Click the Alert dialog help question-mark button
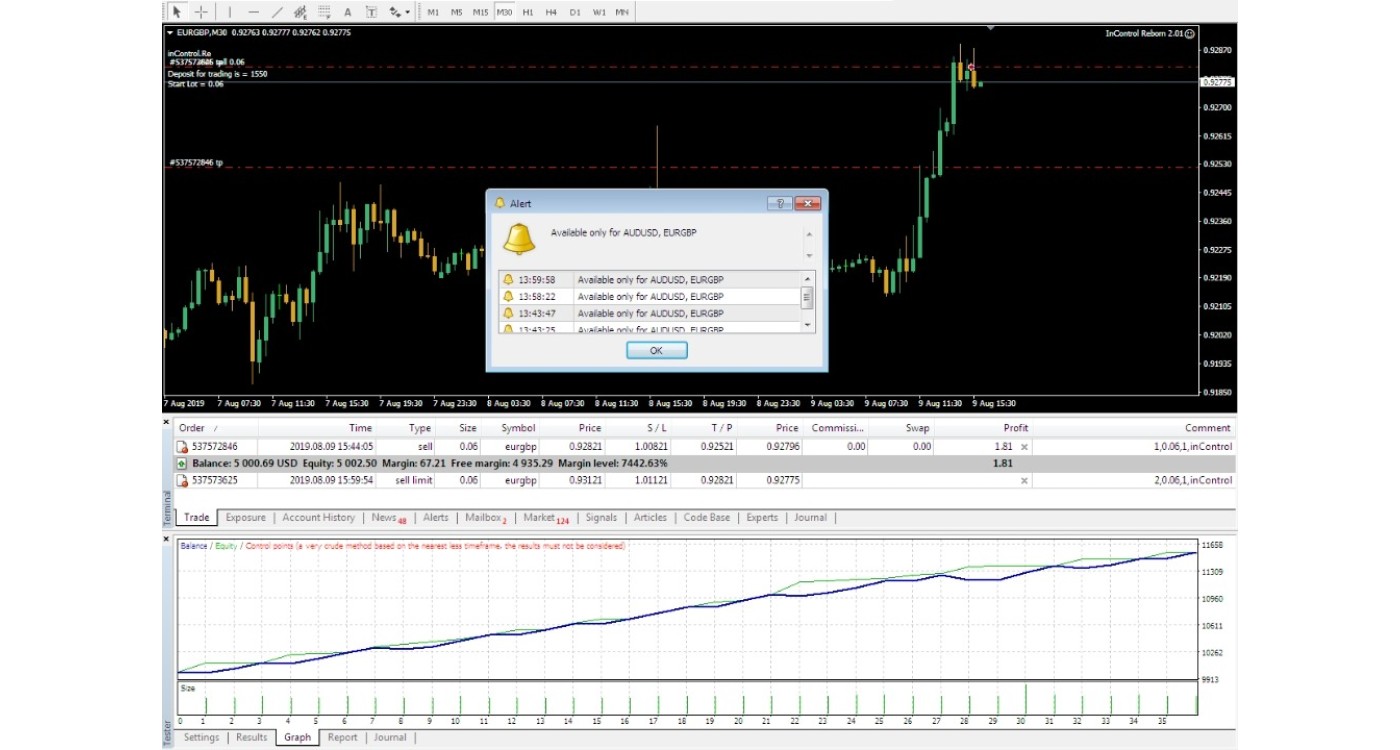 click(779, 203)
